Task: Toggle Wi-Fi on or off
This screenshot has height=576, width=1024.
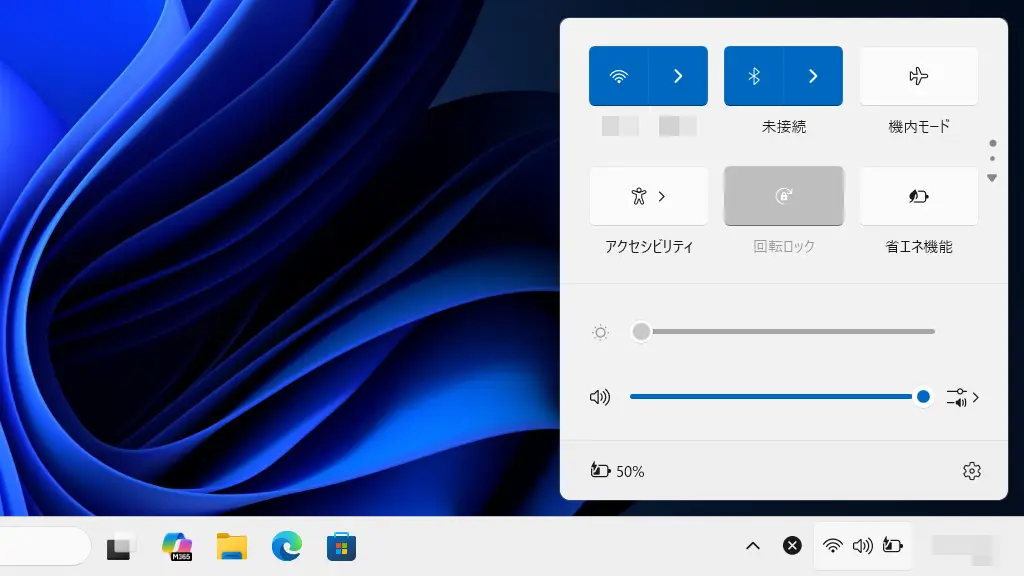Action: pos(619,76)
